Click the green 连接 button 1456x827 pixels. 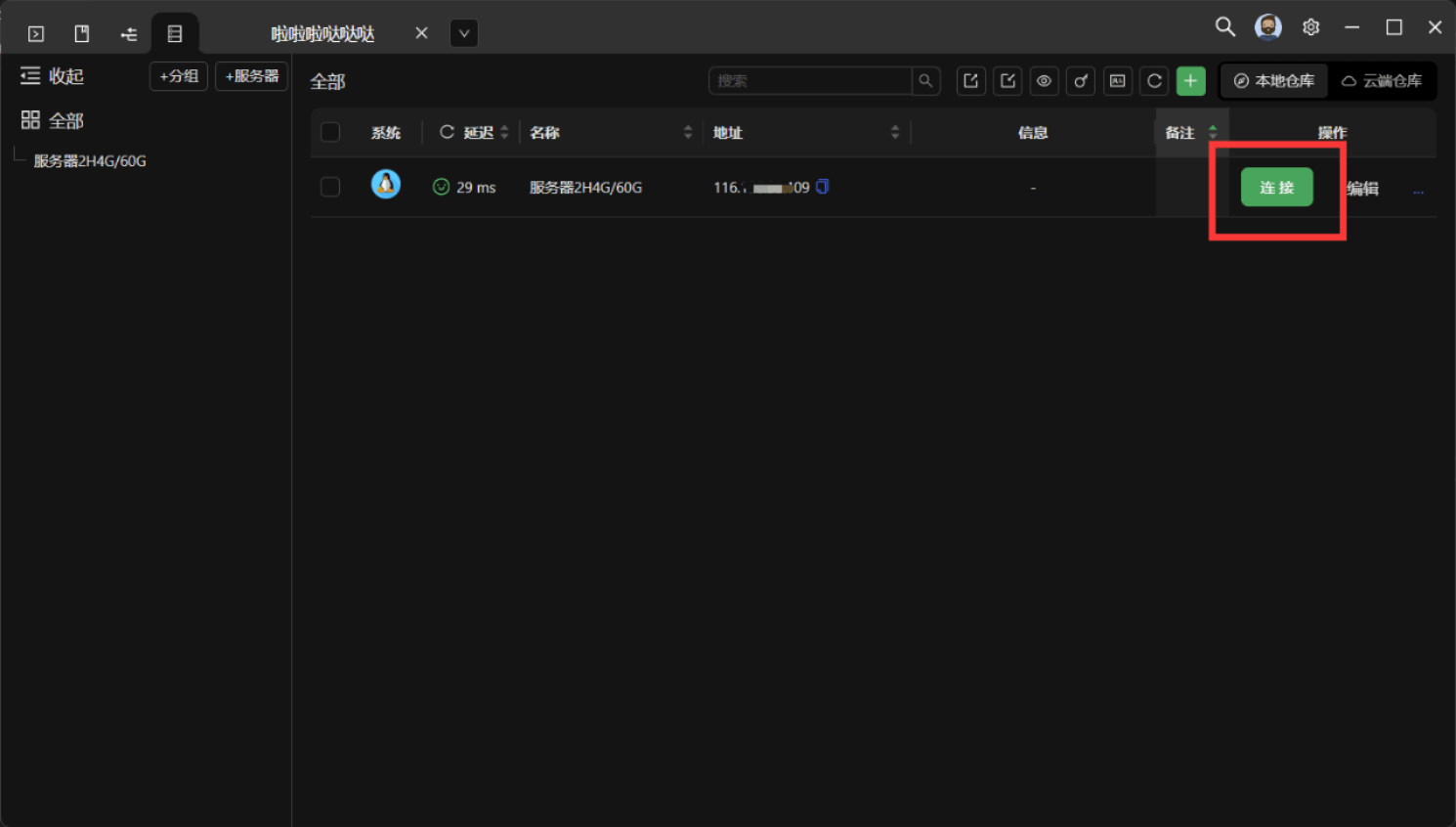(1276, 187)
